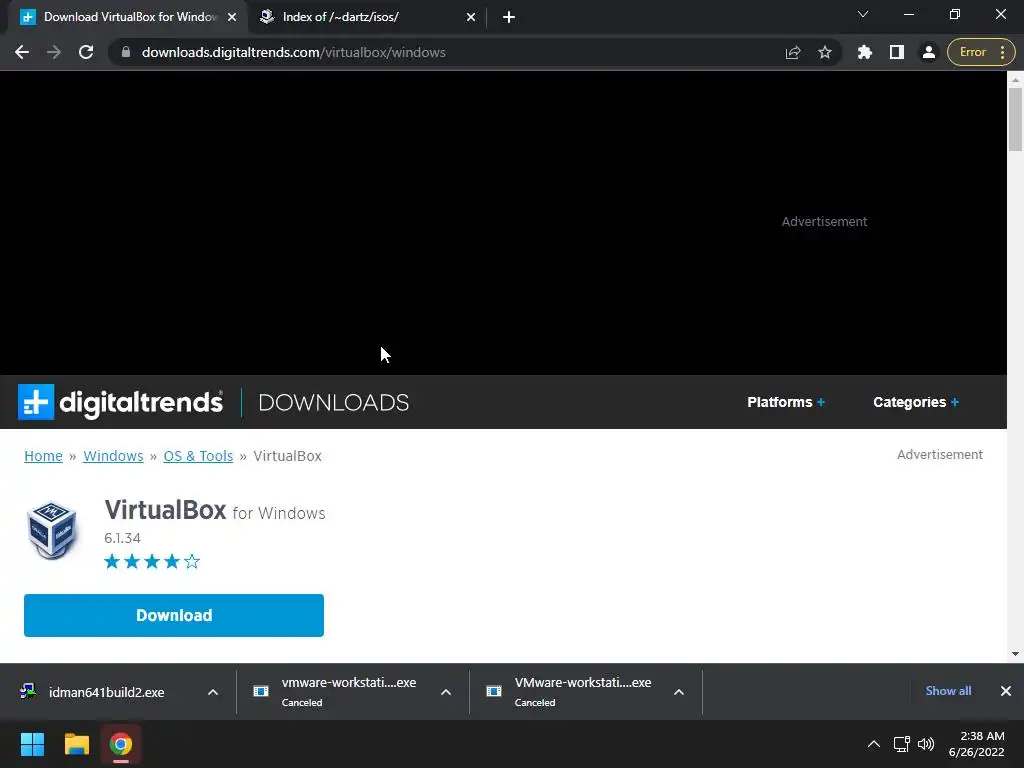1024x768 pixels.
Task: Click the scrollbar down arrow
Action: pos(1015,654)
